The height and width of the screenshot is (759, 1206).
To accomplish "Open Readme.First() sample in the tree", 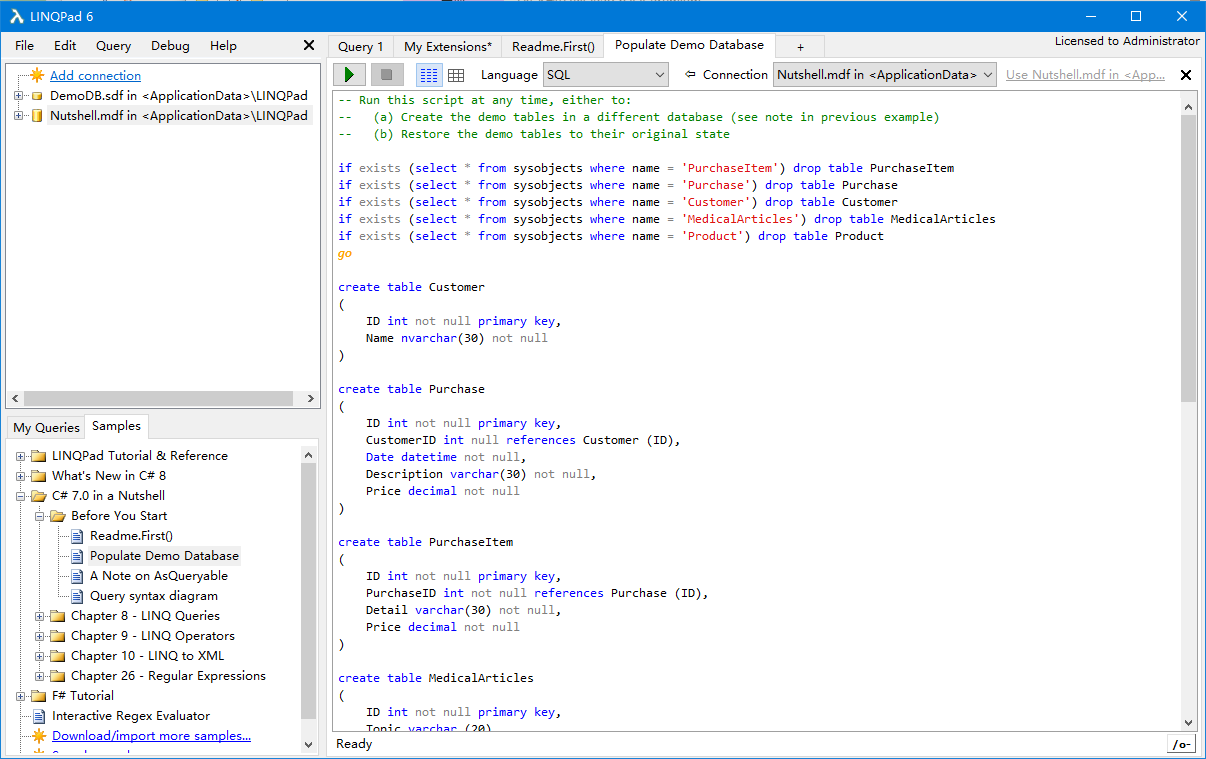I will (131, 536).
